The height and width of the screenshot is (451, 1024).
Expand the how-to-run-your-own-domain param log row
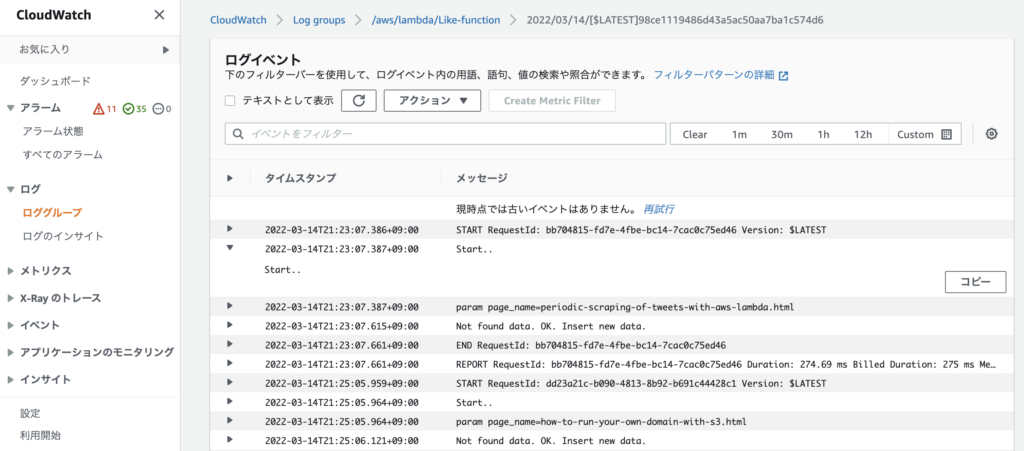click(x=230, y=420)
